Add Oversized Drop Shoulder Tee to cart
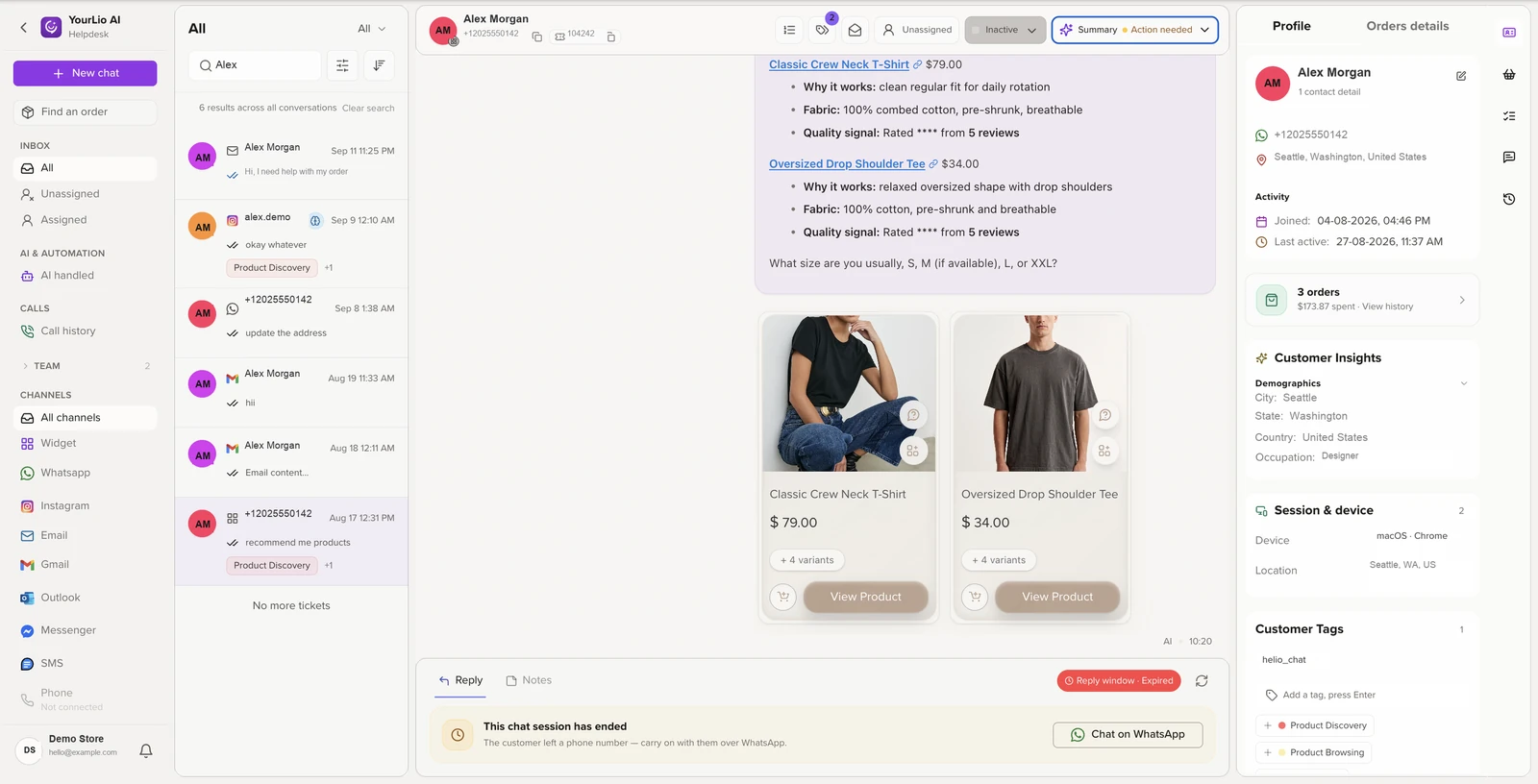The image size is (1538, 784). pyautogui.click(x=975, y=597)
